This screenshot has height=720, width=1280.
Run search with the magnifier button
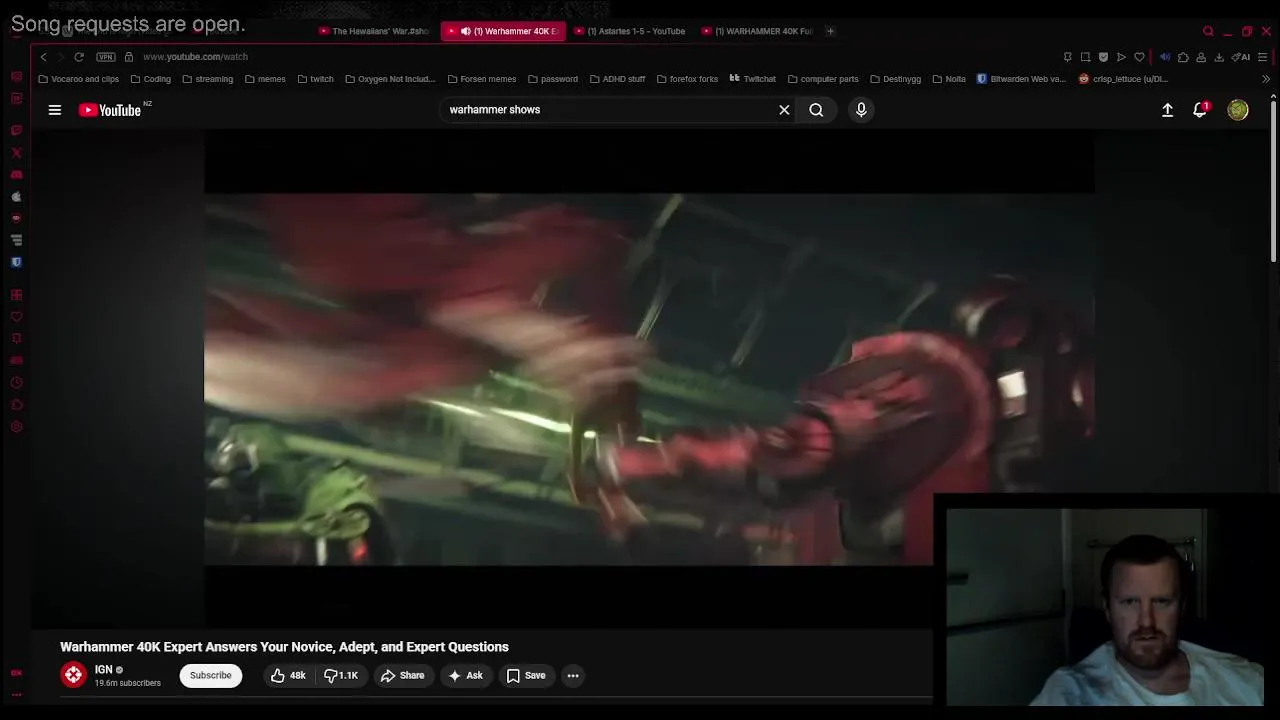tap(816, 110)
